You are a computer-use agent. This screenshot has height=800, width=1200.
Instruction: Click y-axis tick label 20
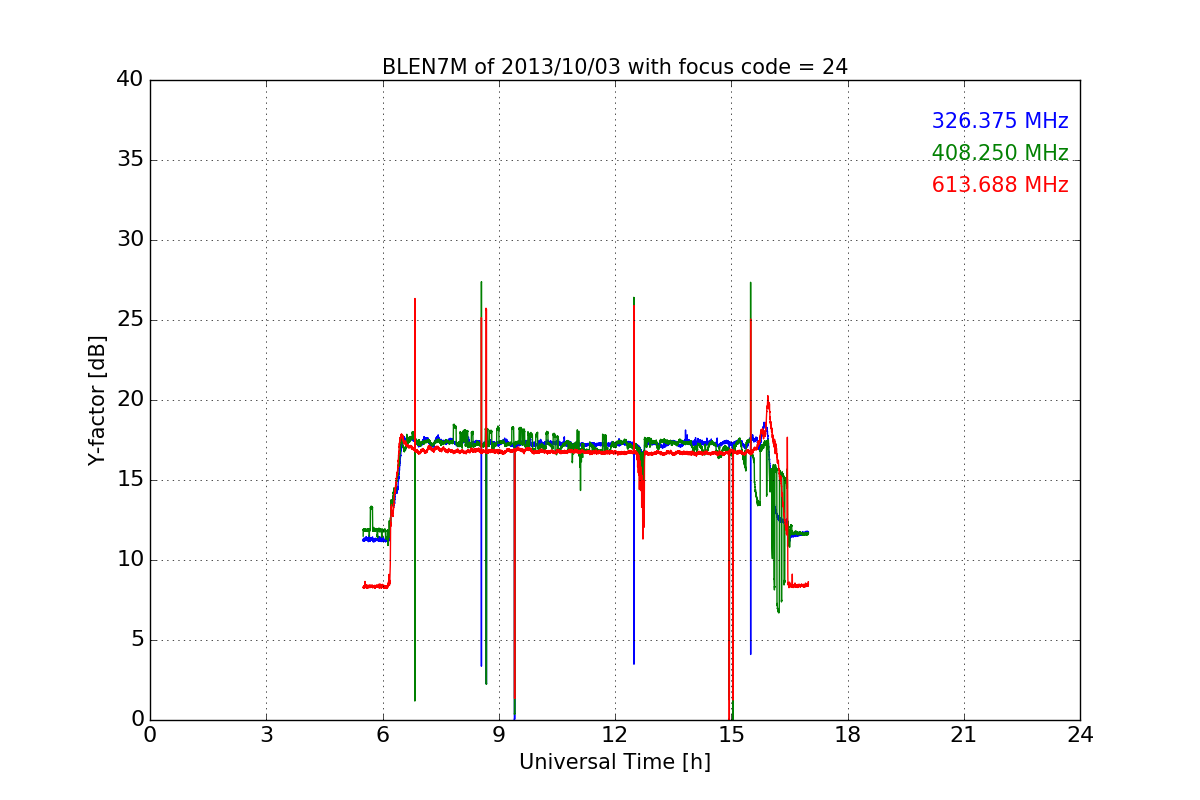[x=130, y=400]
